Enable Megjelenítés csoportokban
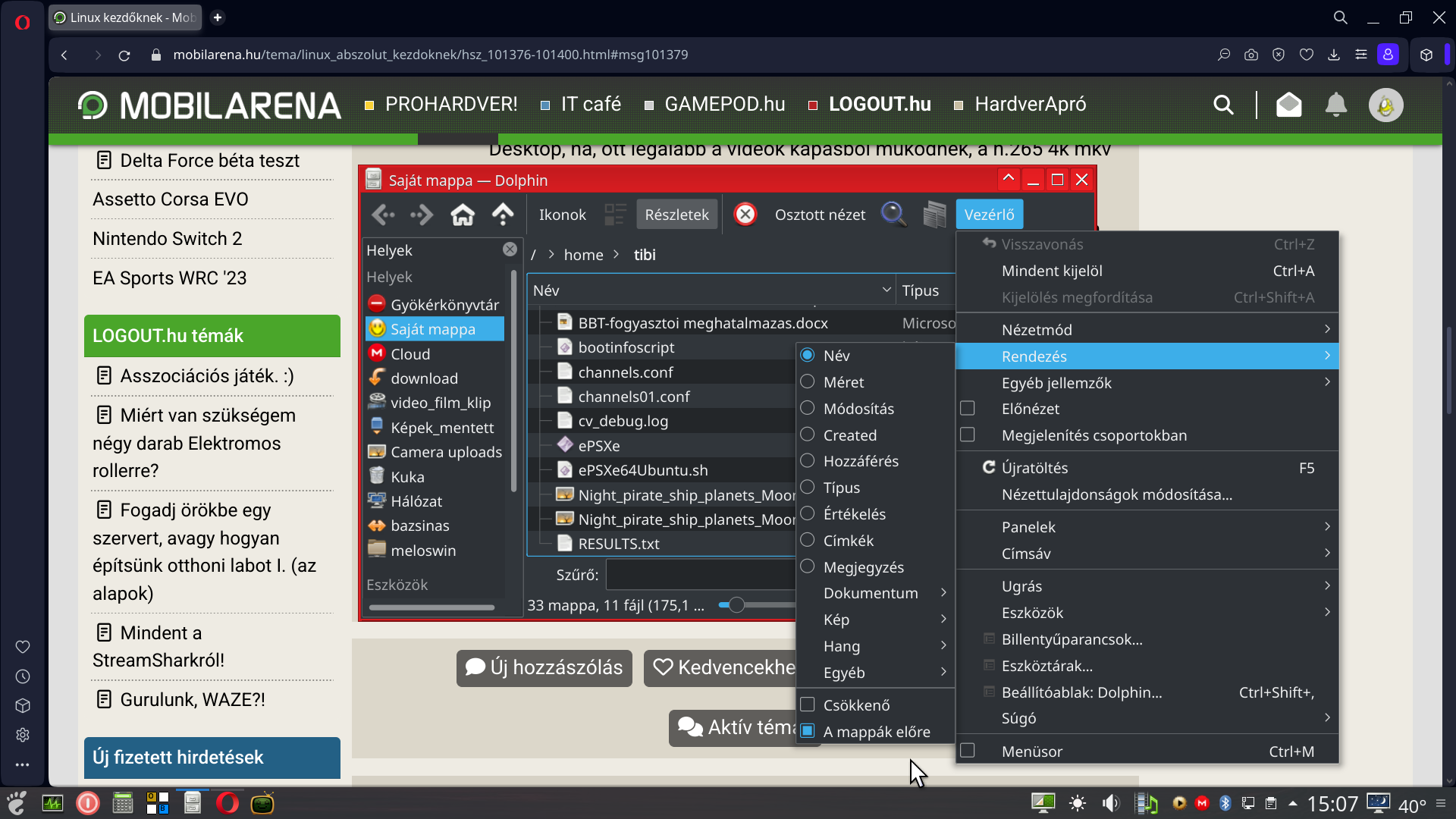 (968, 435)
